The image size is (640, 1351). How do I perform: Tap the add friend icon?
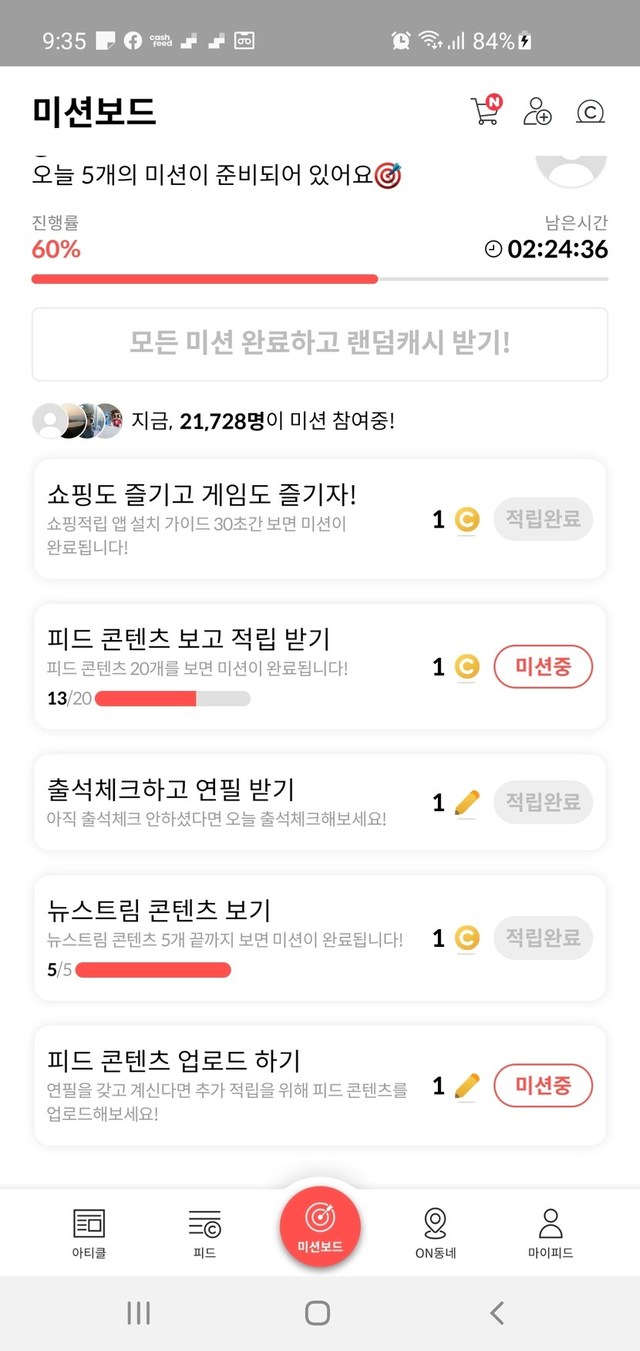click(x=538, y=111)
